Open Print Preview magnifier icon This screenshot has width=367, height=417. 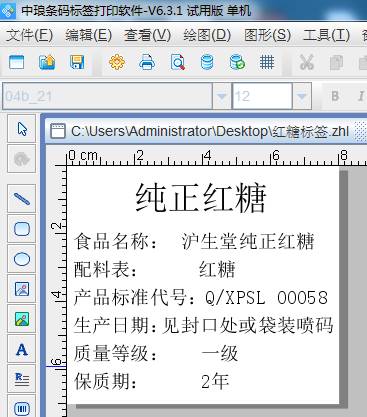(177, 62)
